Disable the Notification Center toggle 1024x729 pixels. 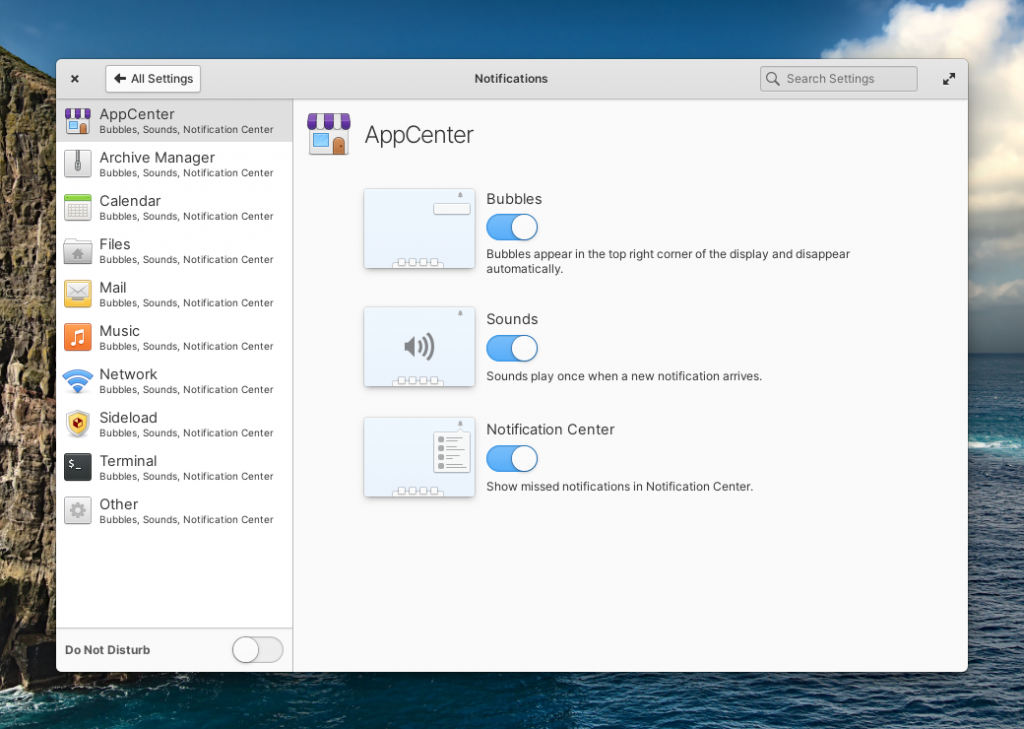(x=512, y=458)
